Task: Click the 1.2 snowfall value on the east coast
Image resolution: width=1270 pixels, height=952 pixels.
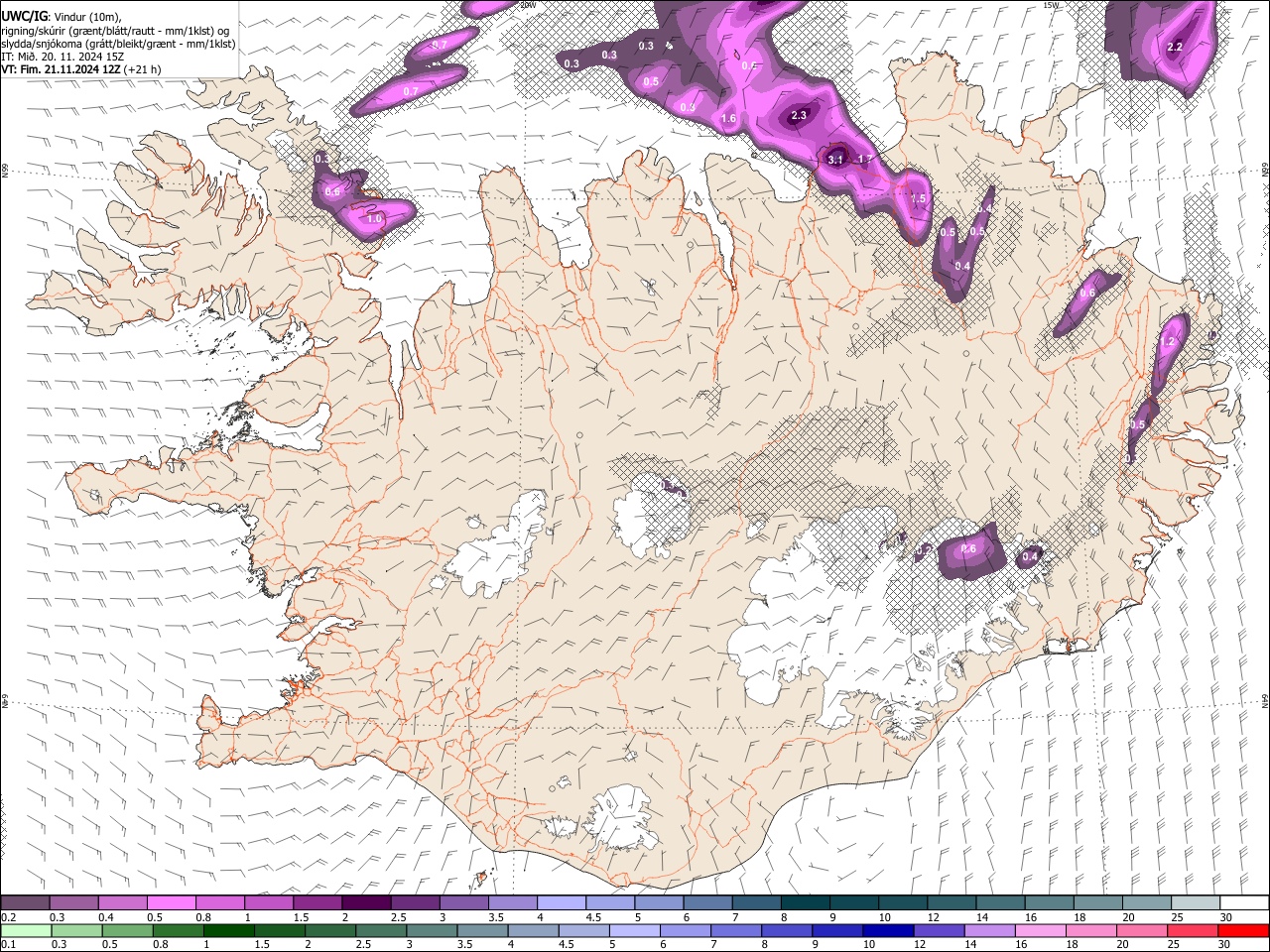Action: pyautogui.click(x=1169, y=341)
